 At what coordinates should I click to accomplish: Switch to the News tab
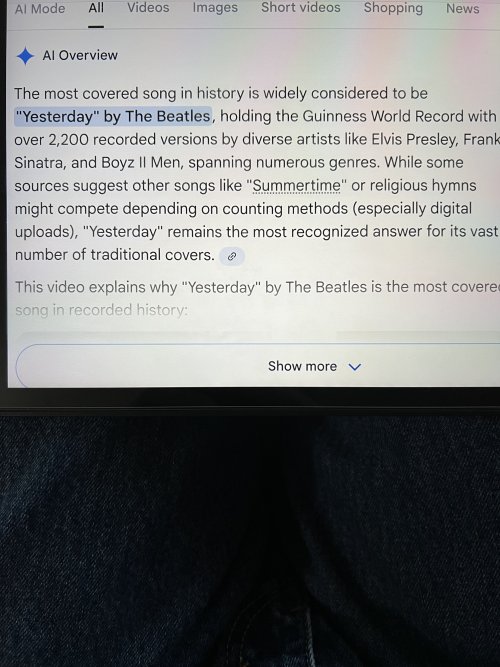tap(463, 8)
